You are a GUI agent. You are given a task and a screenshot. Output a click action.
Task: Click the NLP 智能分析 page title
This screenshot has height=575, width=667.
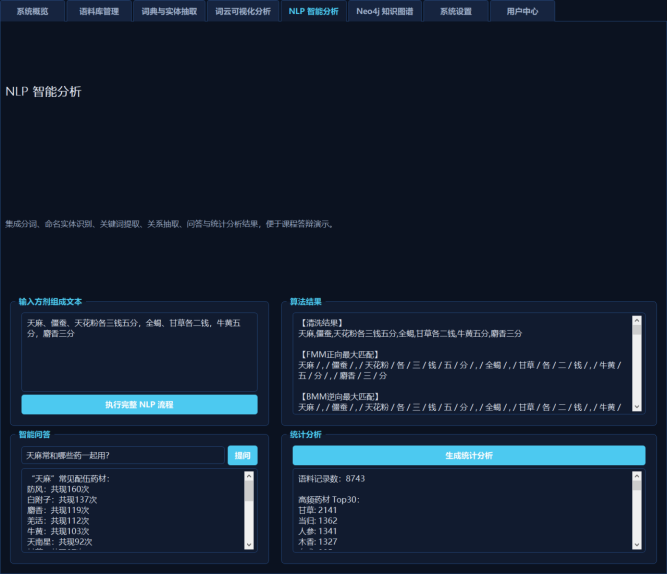point(43,91)
